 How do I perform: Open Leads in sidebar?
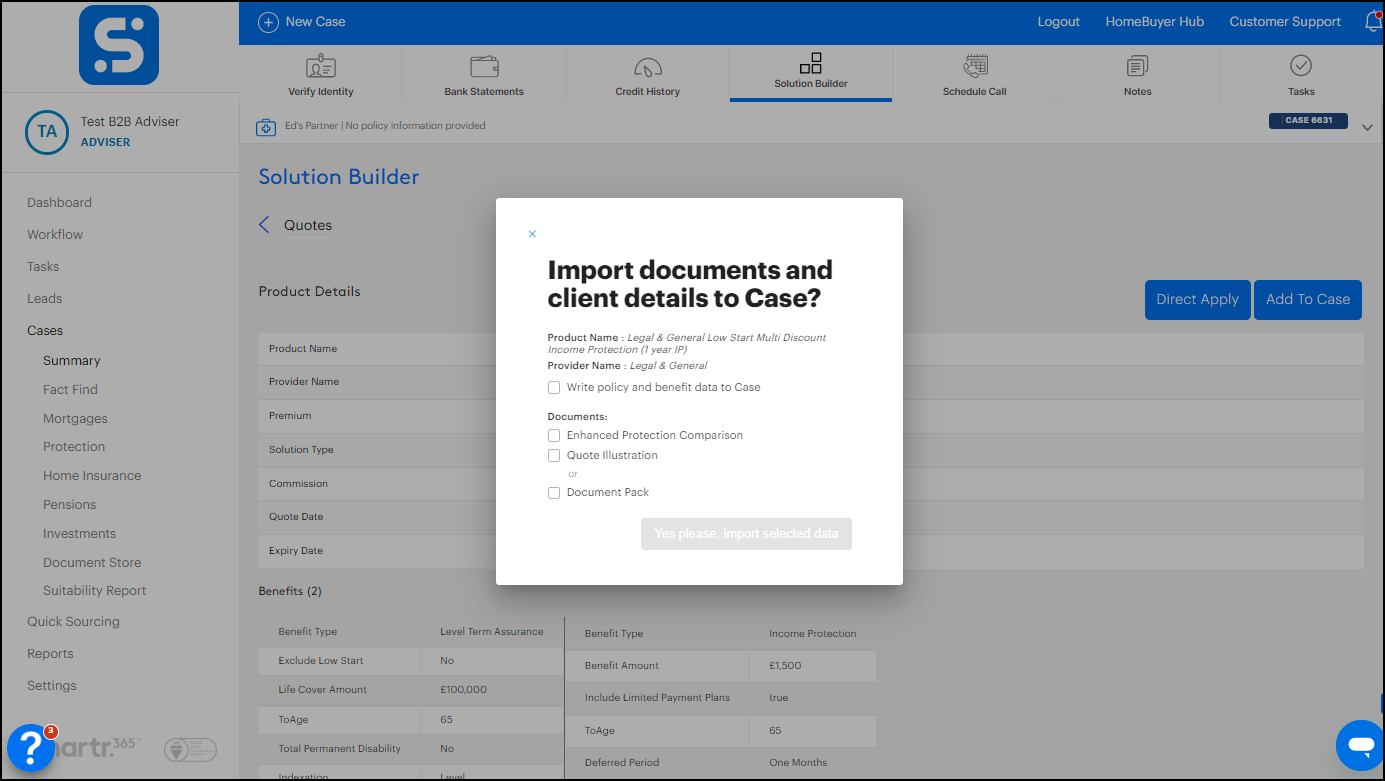pyautogui.click(x=44, y=299)
